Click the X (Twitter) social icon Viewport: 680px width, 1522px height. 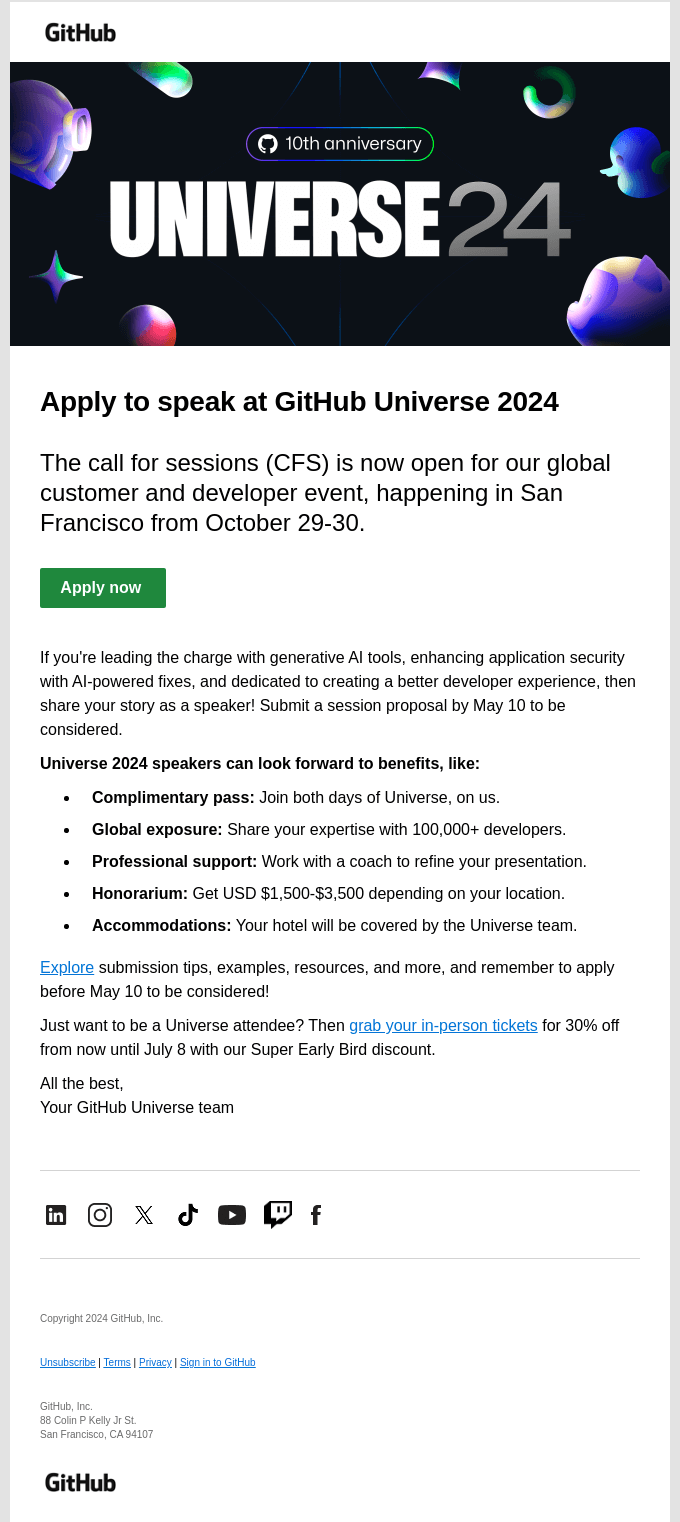pyautogui.click(x=144, y=1214)
